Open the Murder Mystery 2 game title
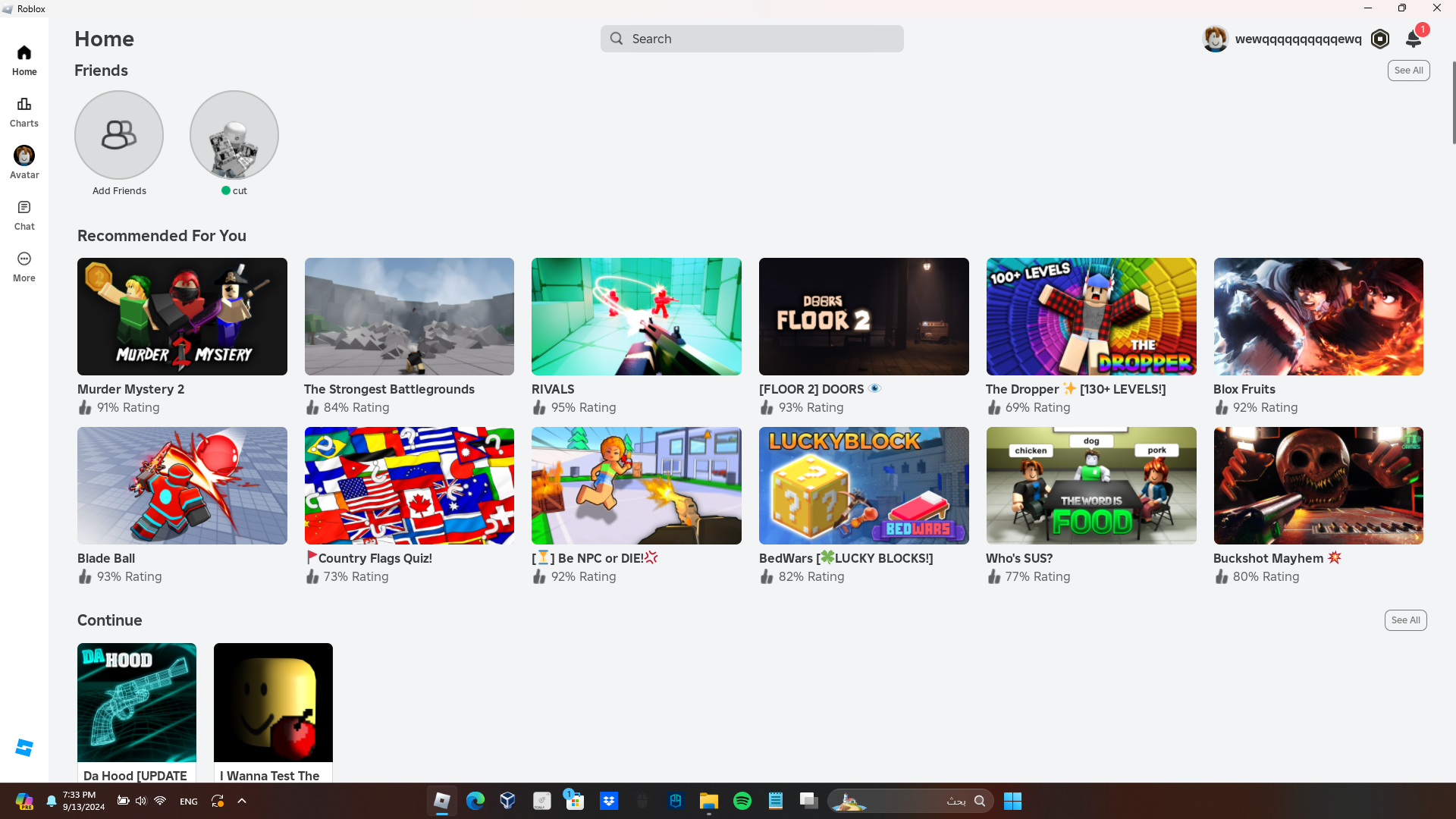 pos(130,389)
